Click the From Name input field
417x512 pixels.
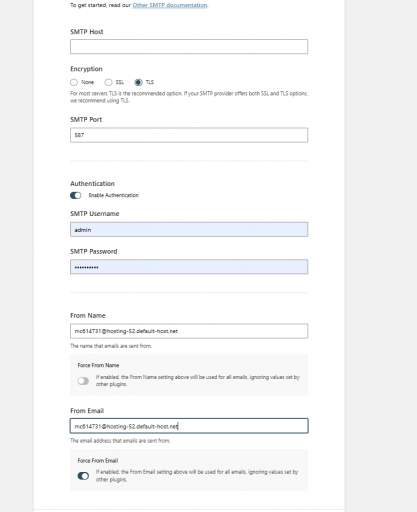pyautogui.click(x=189, y=331)
